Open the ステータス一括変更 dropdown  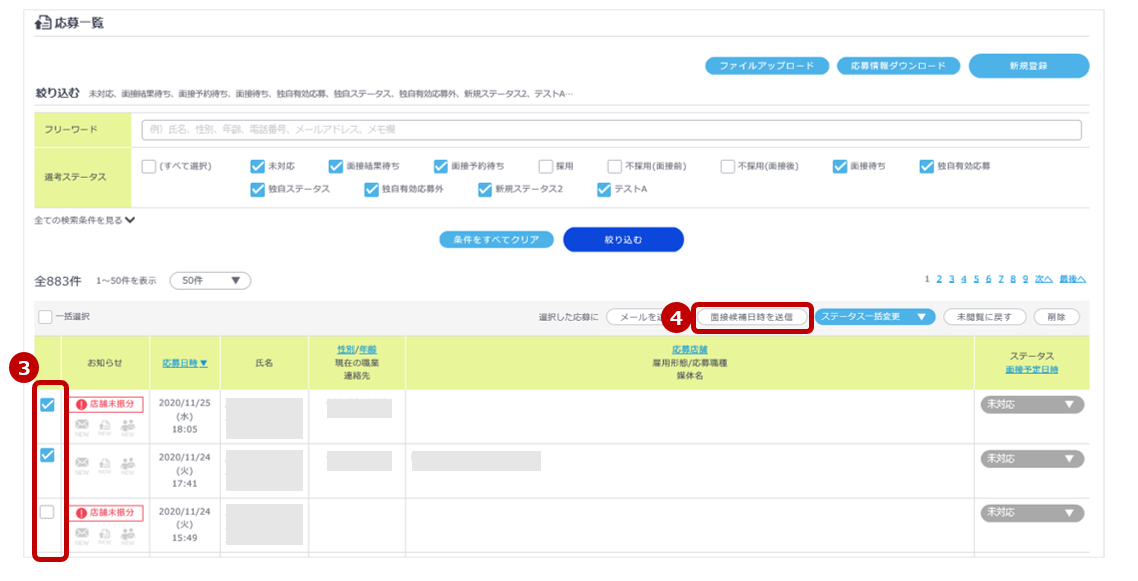point(874,317)
